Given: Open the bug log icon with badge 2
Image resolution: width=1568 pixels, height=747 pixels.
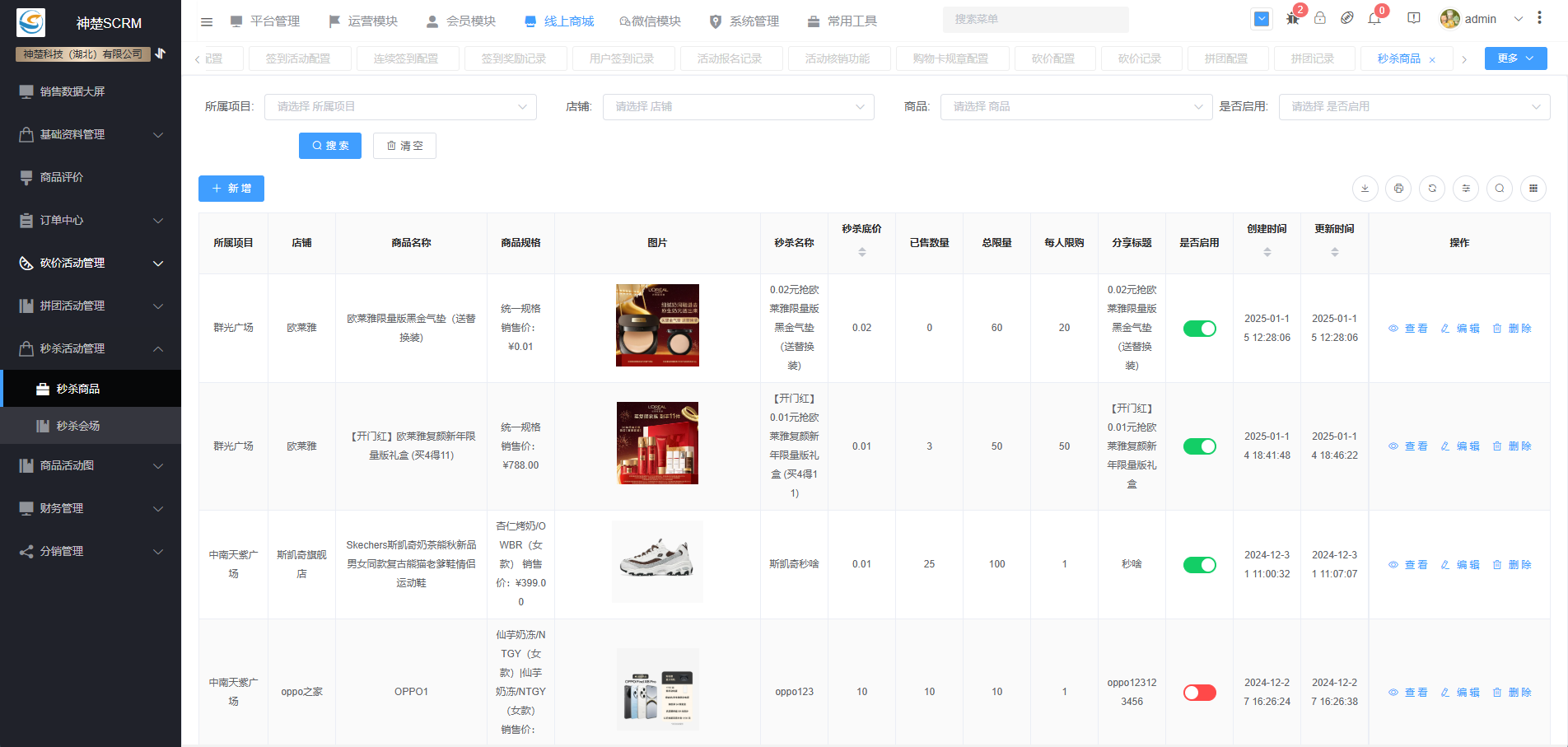Looking at the screenshot, I should (x=1293, y=18).
